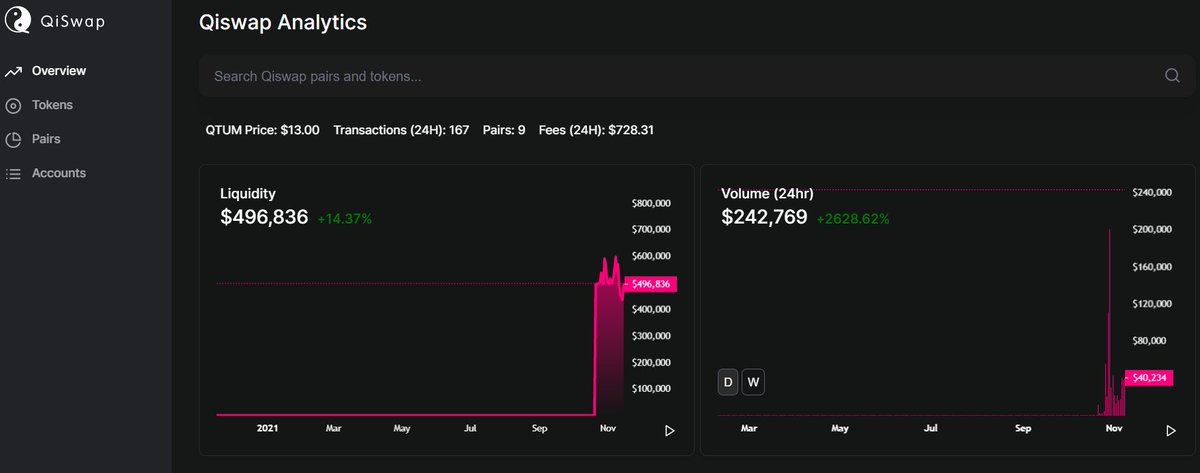Click the $240,000 axis label on Volume chart

[1151, 192]
